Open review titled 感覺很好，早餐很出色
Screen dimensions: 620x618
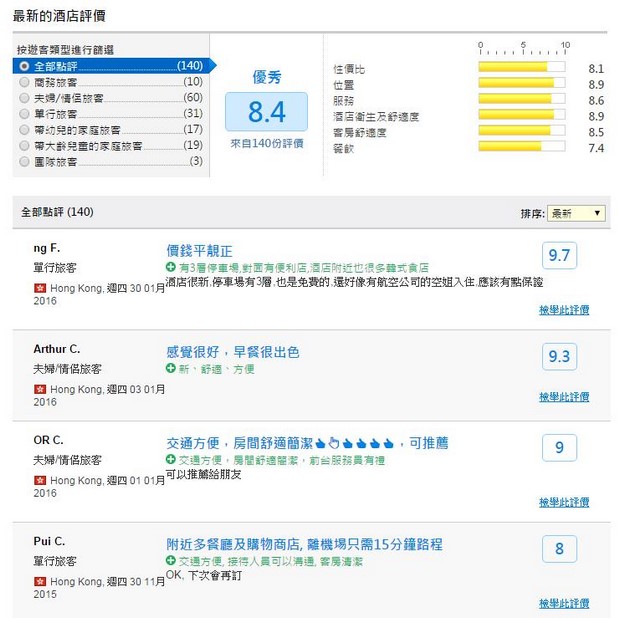[x=232, y=352]
